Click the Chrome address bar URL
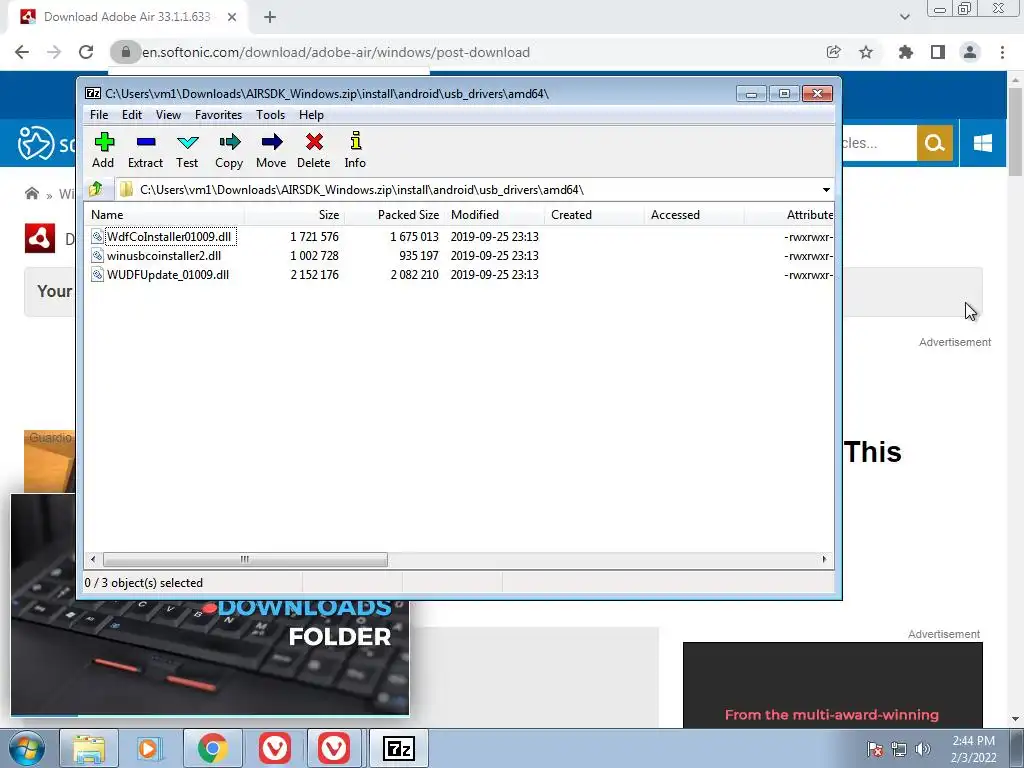The width and height of the screenshot is (1024, 768). click(336, 52)
